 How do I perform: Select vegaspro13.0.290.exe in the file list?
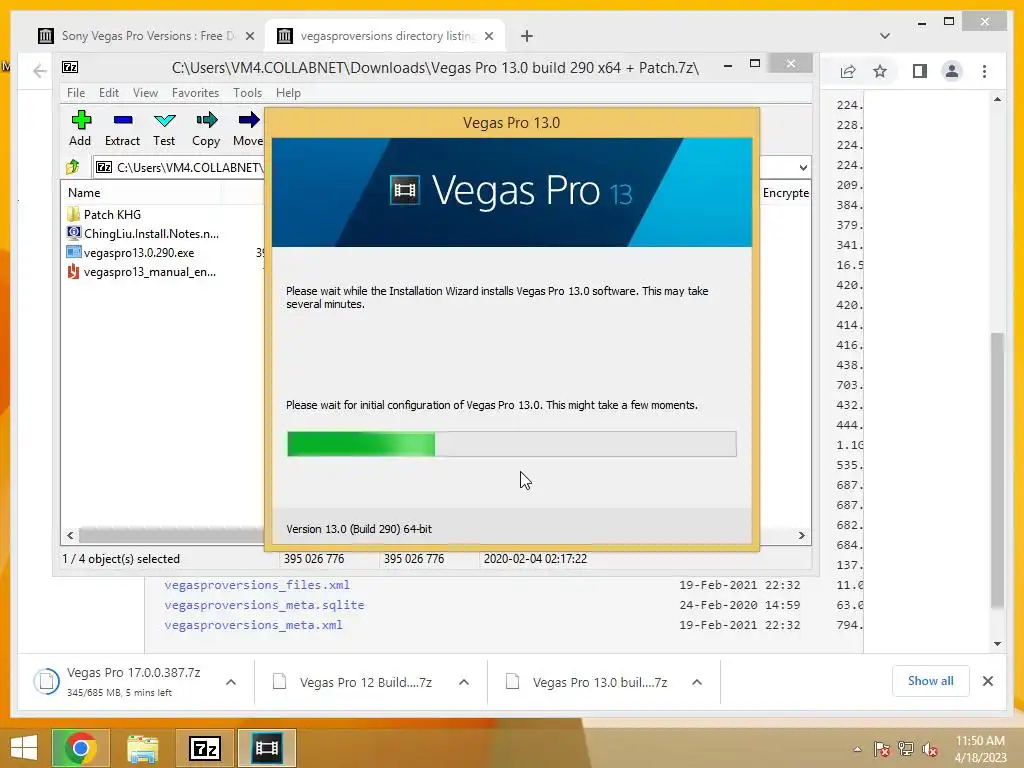coord(131,252)
